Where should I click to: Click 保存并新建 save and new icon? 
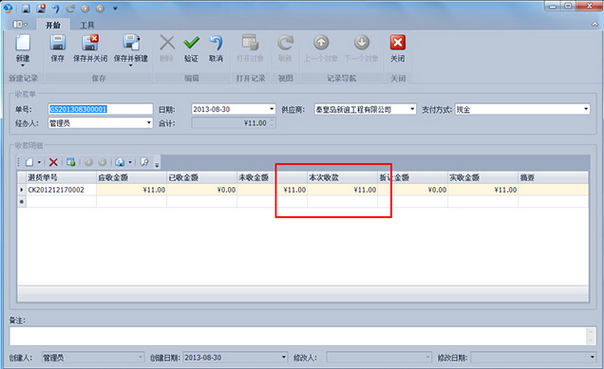(131, 43)
